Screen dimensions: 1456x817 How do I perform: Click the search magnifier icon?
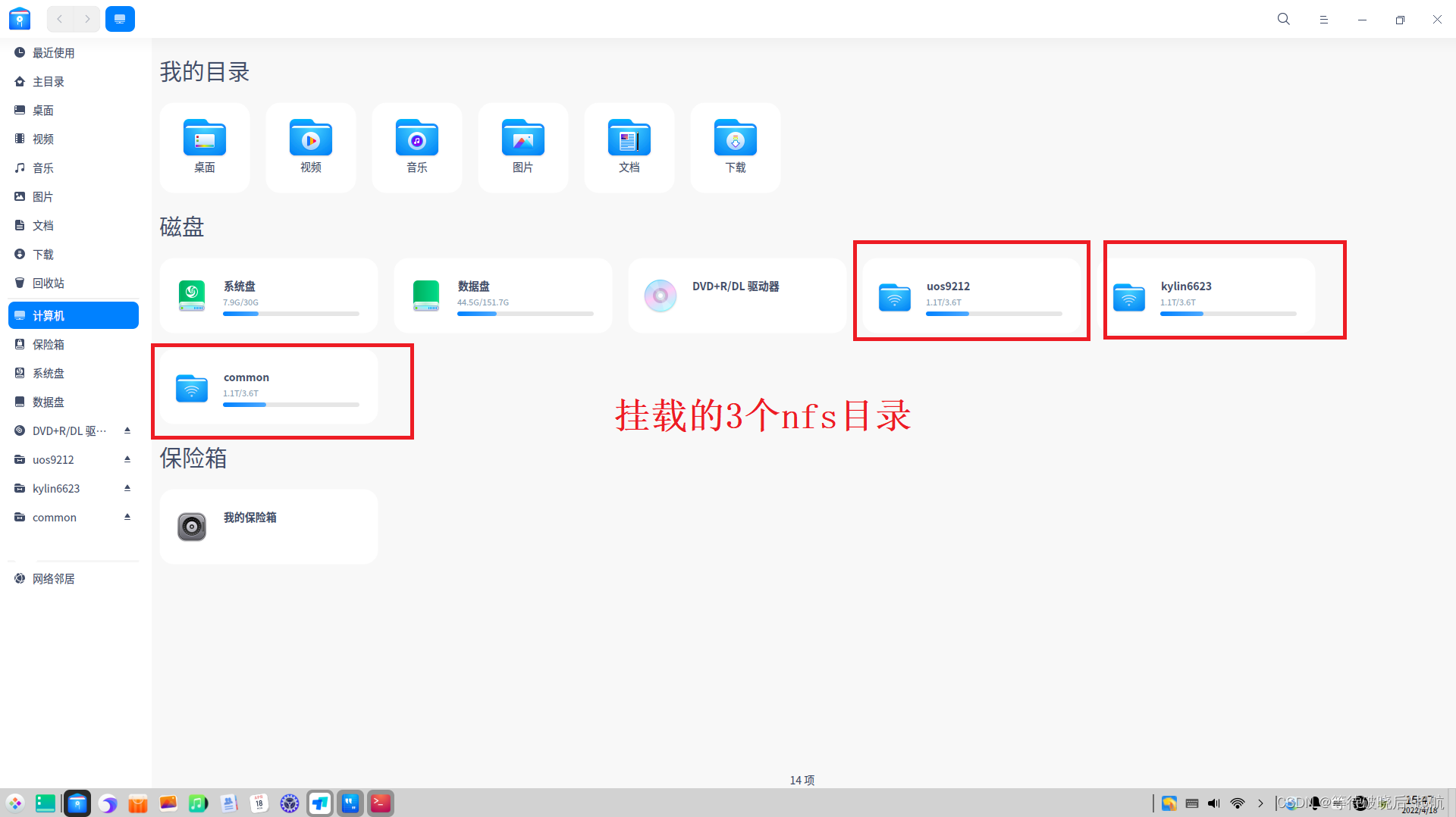[x=1283, y=19]
